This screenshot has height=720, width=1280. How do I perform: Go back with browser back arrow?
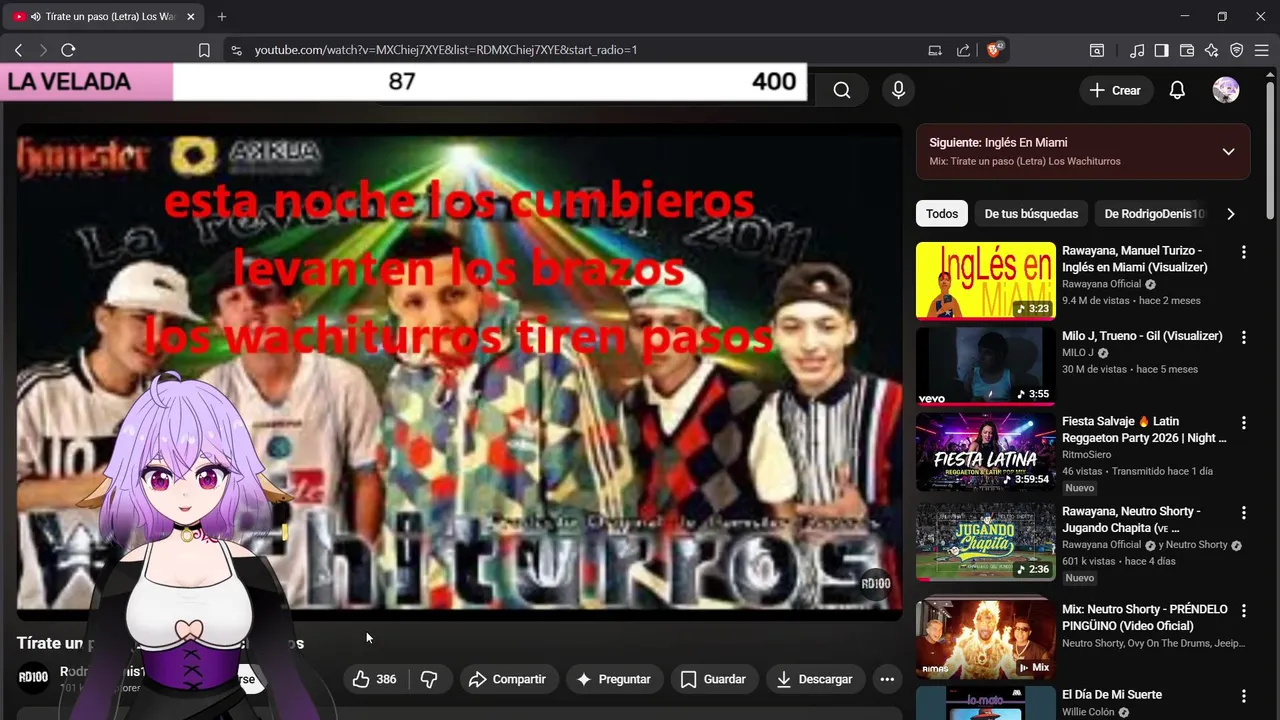coord(18,50)
